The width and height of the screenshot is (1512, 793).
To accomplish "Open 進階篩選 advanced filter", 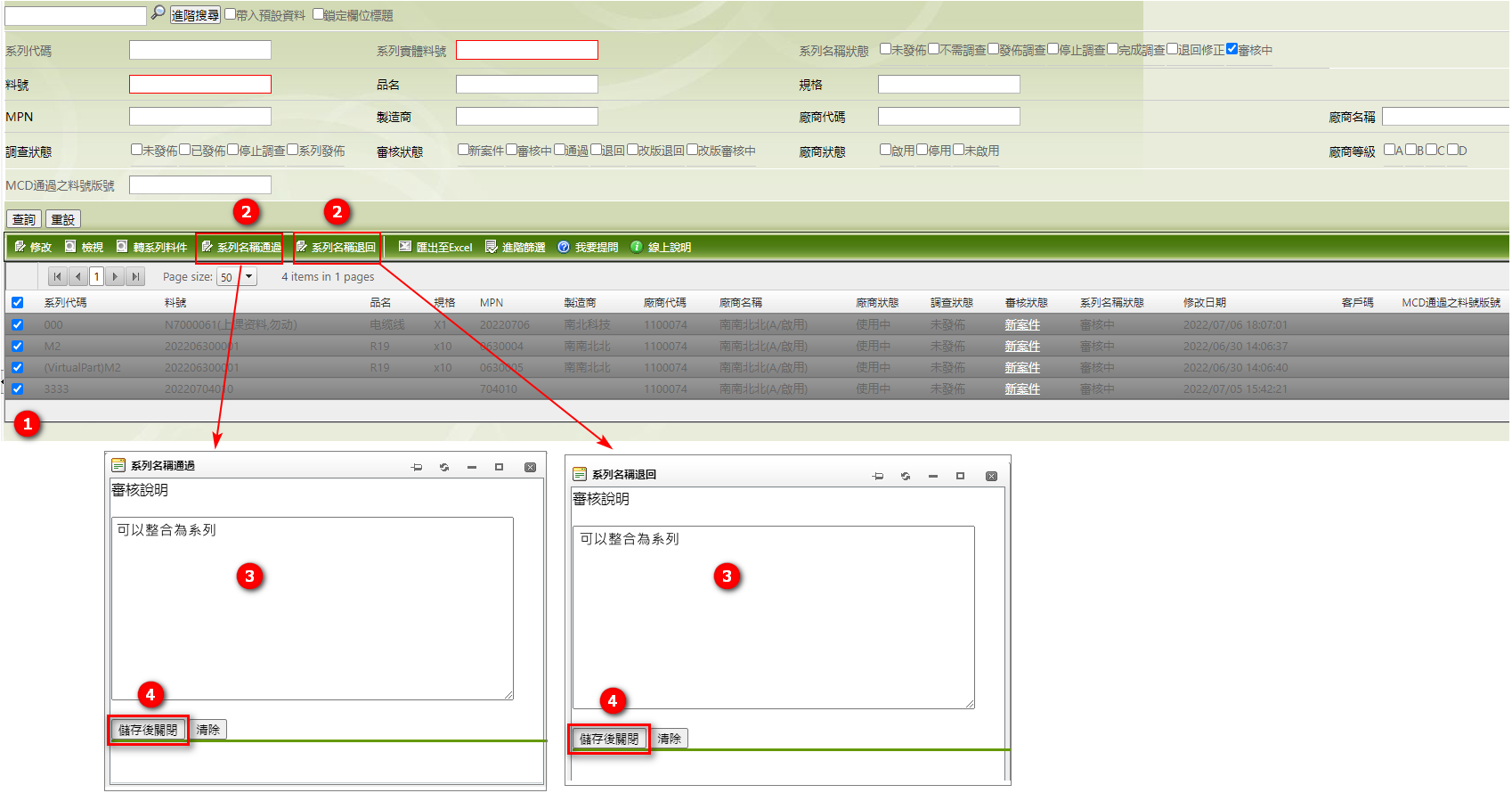I will coord(515,247).
